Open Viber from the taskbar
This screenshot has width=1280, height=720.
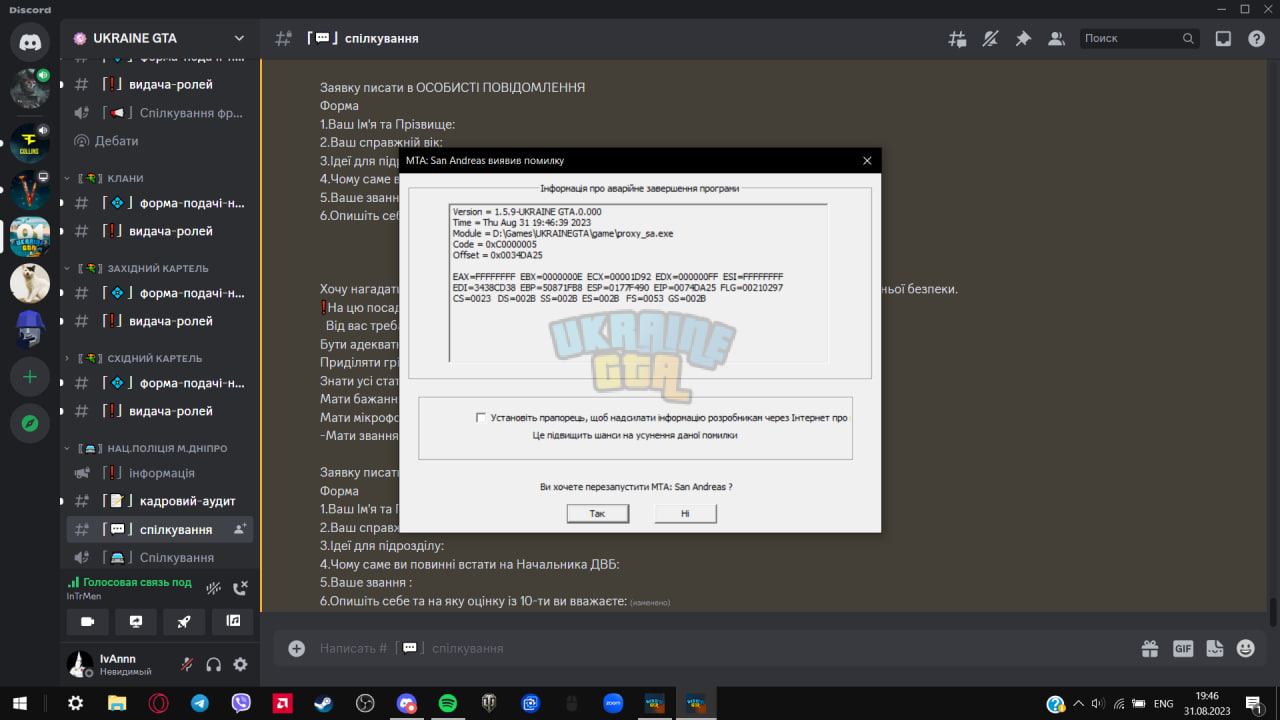pyautogui.click(x=241, y=703)
